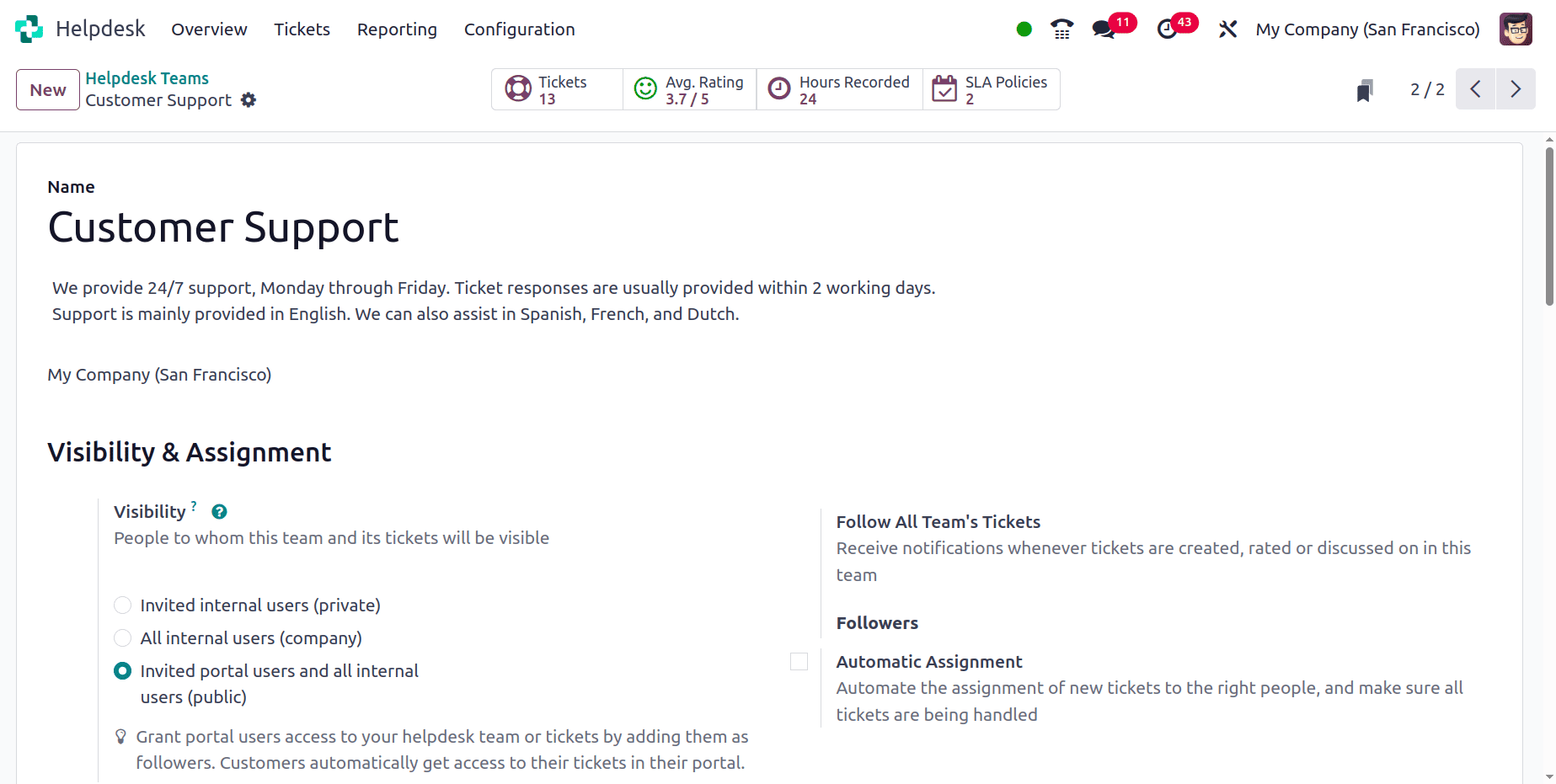Open developer tools via the wrench icon

[1227, 29]
